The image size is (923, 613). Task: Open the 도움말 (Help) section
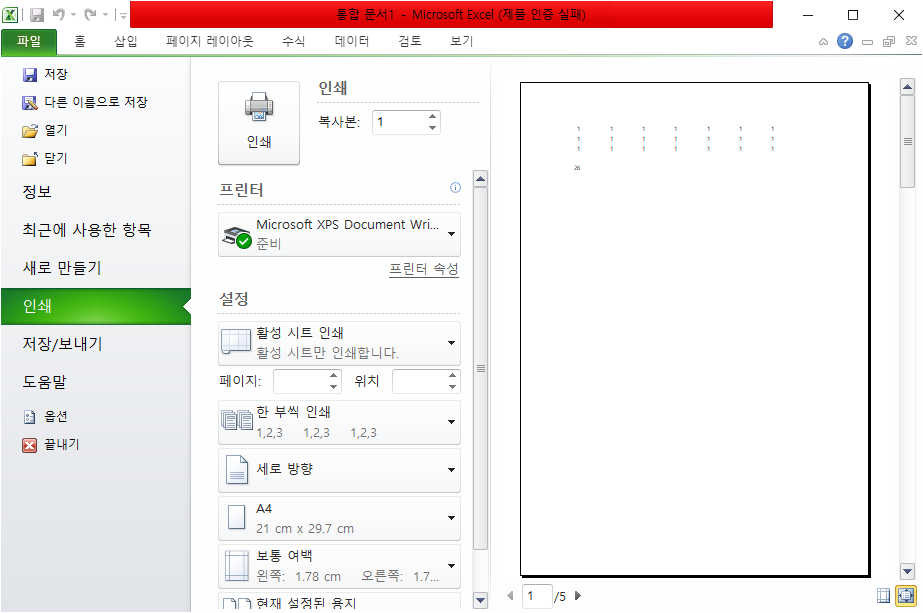click(x=45, y=382)
